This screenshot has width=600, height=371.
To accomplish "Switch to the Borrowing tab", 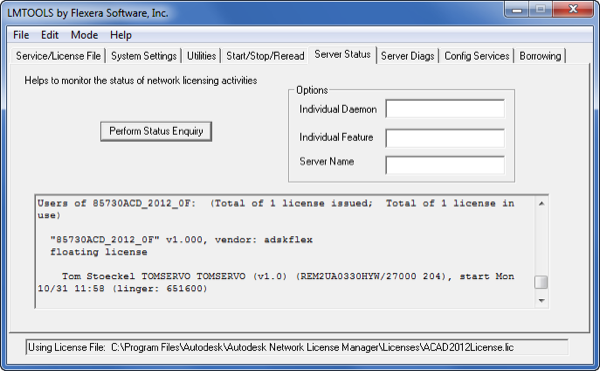I will tap(540, 56).
